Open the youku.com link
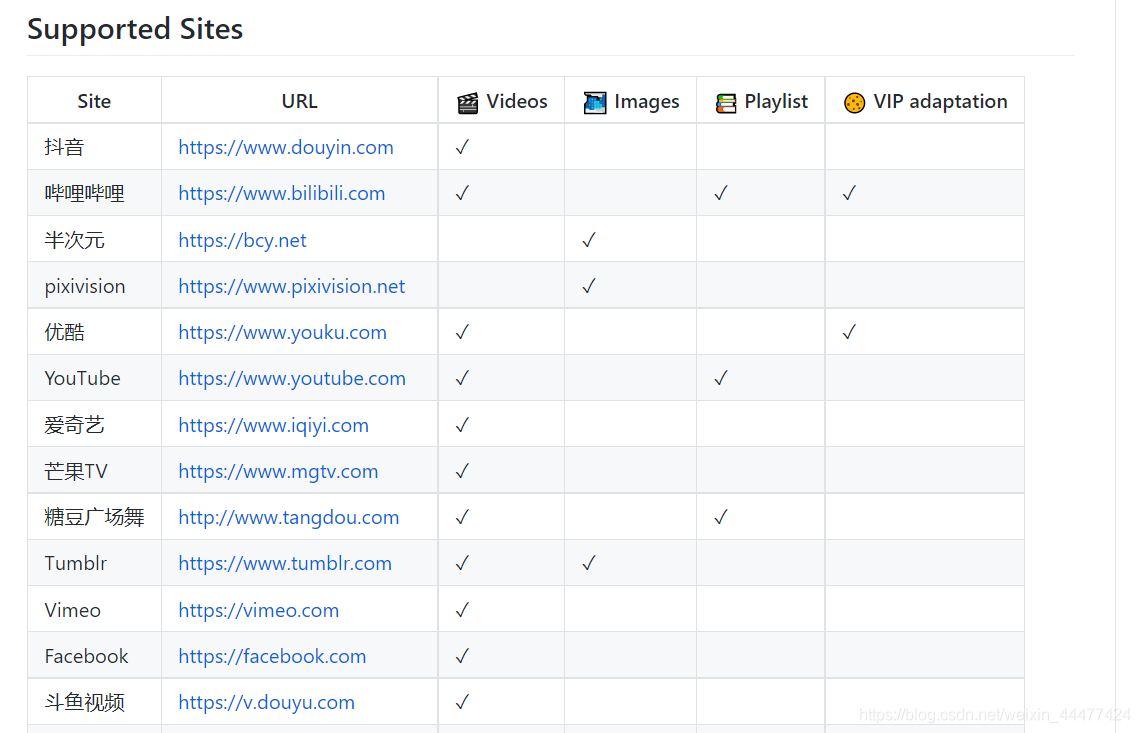Viewport: 1140px width, 733px height. pos(283,332)
